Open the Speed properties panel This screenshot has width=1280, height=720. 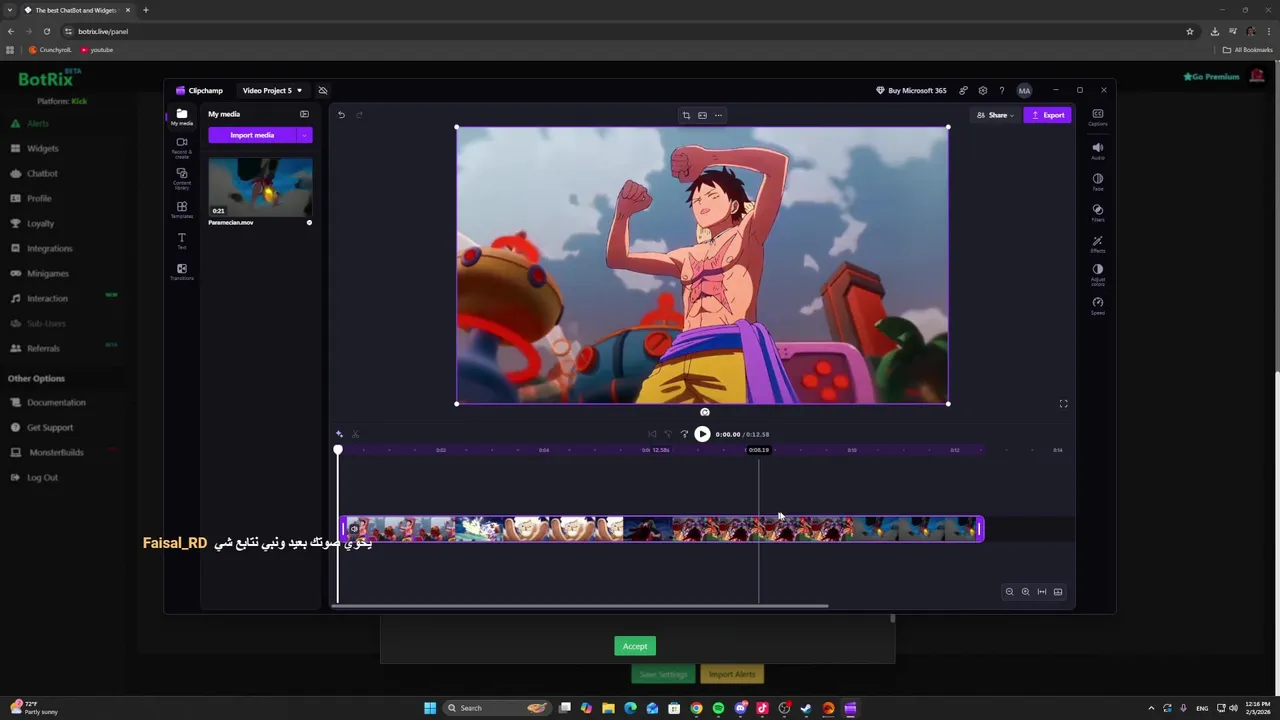[1097, 305]
